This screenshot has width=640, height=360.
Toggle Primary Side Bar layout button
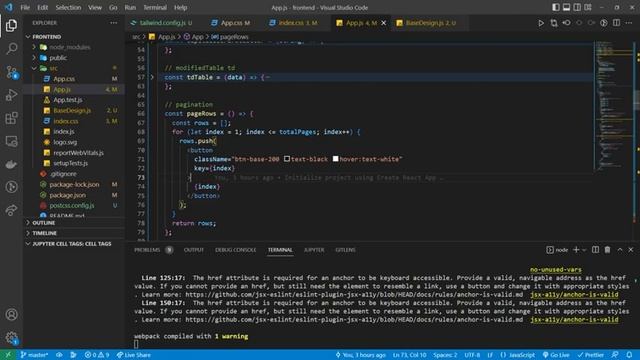click(556, 7)
